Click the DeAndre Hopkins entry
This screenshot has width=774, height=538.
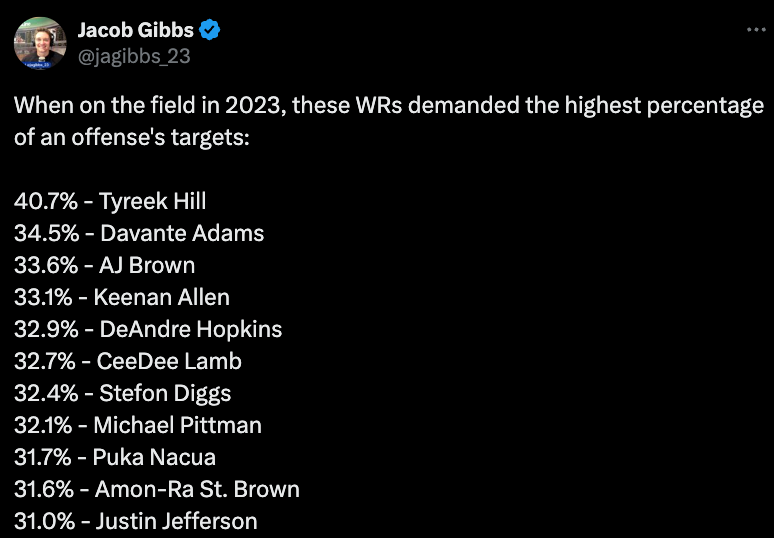148,329
